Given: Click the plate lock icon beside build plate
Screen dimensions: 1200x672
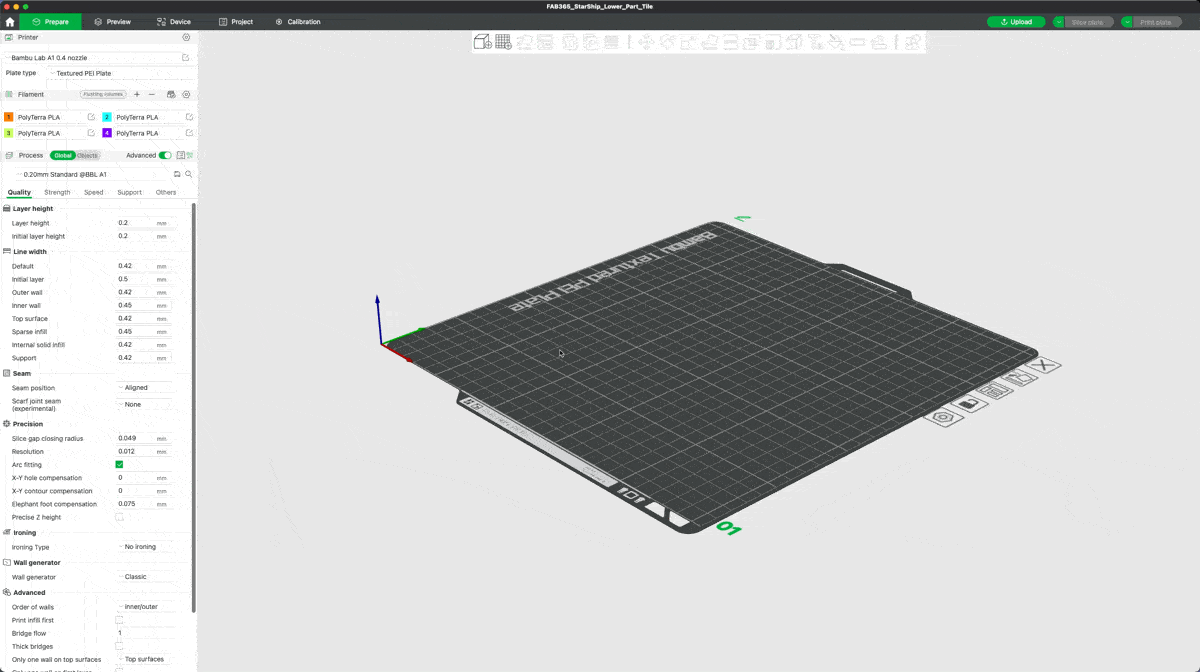Looking at the screenshot, I should 968,403.
